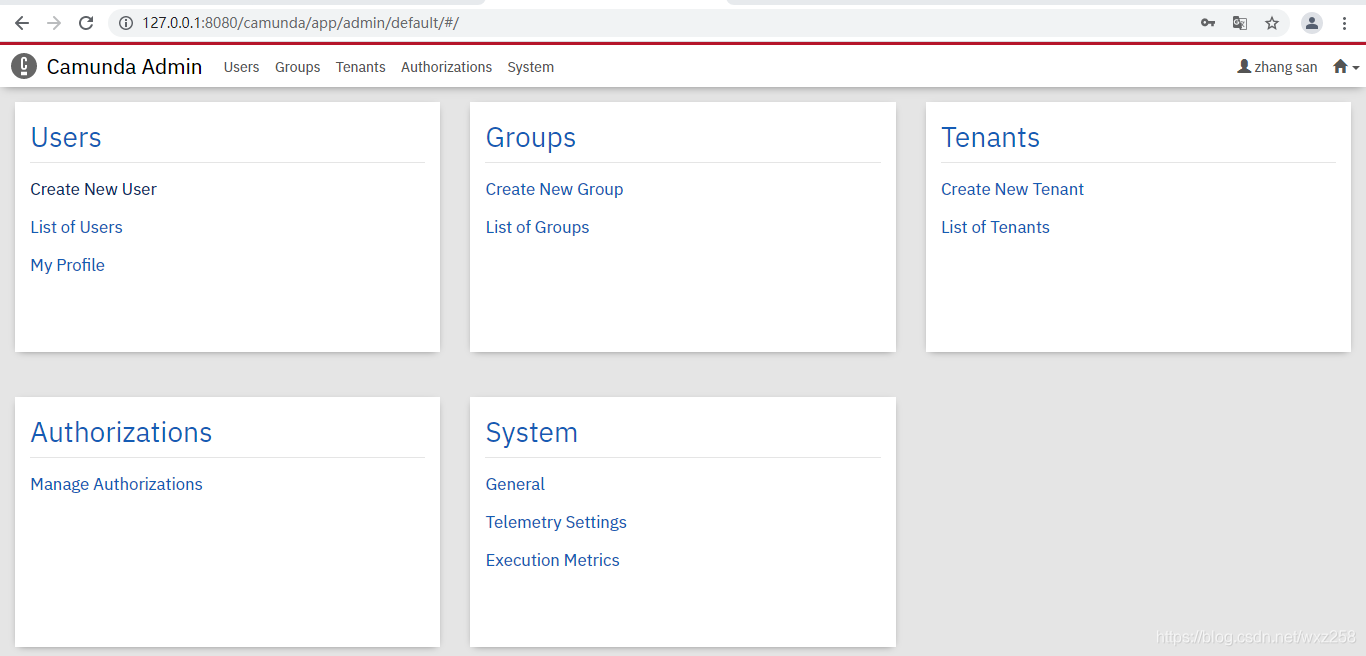The image size is (1366, 656).
Task: Open Chrome three-dot menu
Action: pos(1345,23)
